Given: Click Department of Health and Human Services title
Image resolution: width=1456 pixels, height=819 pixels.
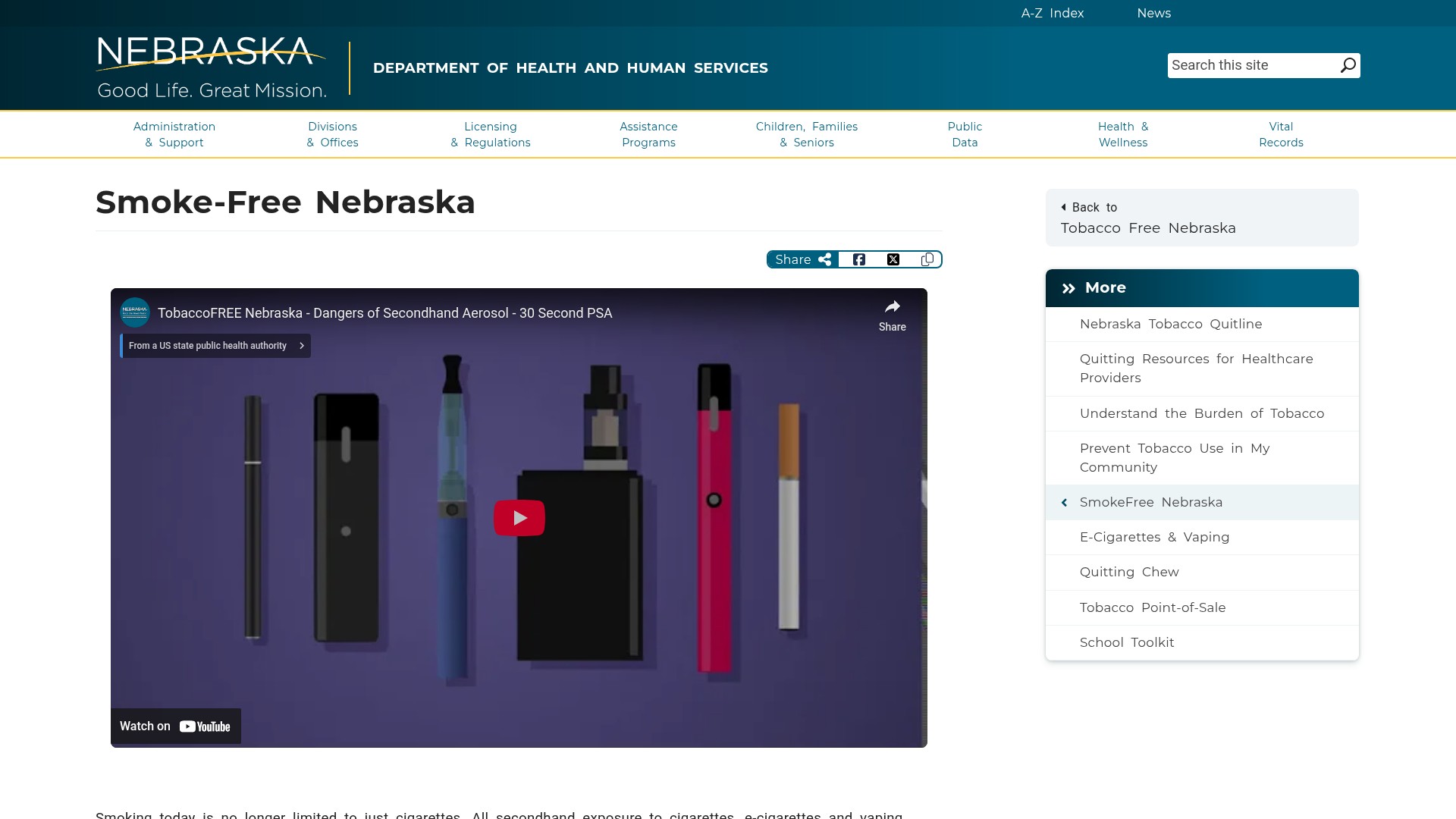Looking at the screenshot, I should (x=570, y=68).
